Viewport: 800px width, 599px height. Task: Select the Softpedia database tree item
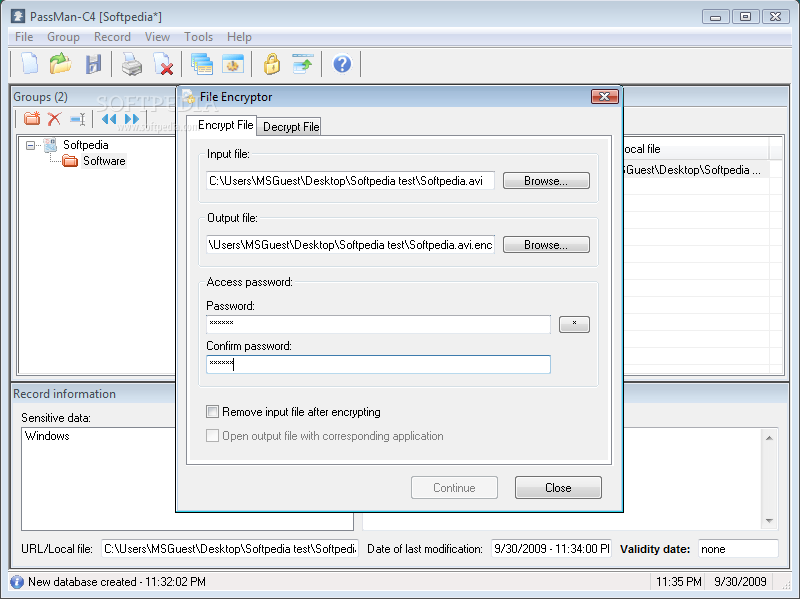[85, 145]
